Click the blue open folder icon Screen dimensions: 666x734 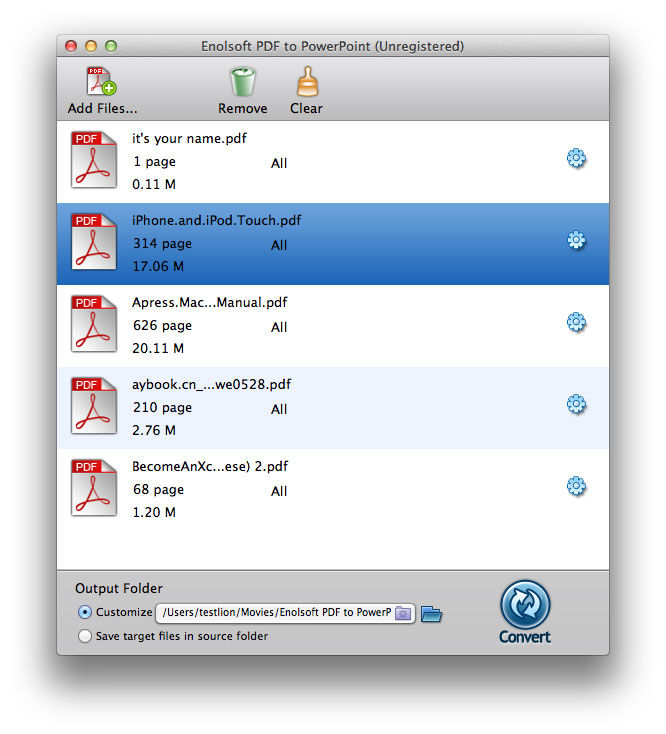pos(431,614)
